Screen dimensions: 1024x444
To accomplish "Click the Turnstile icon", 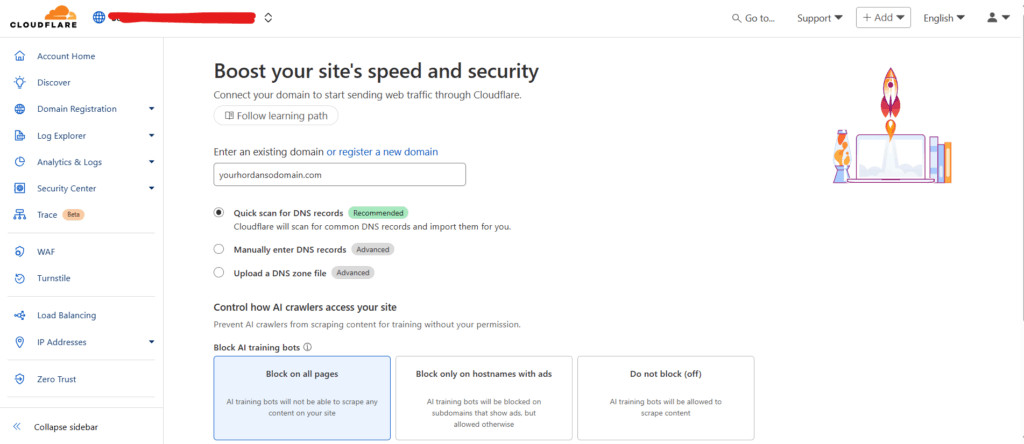I will point(20,278).
